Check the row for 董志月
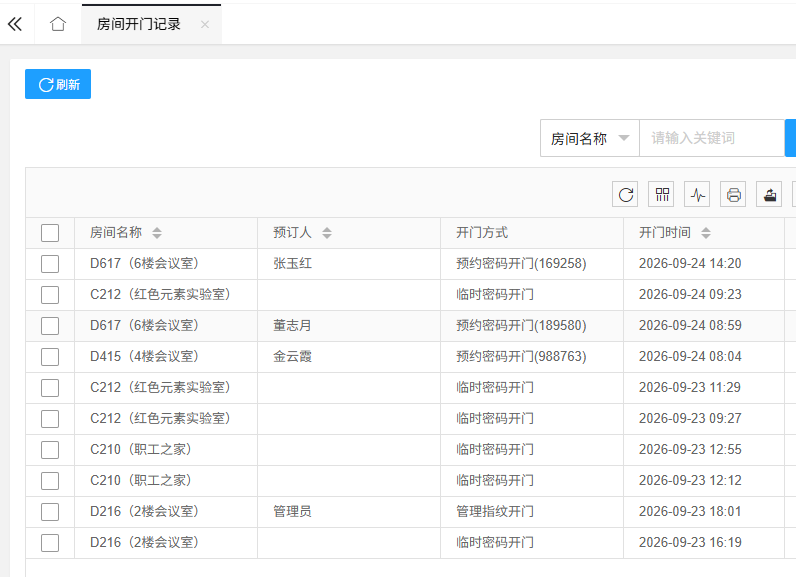 tap(50, 326)
